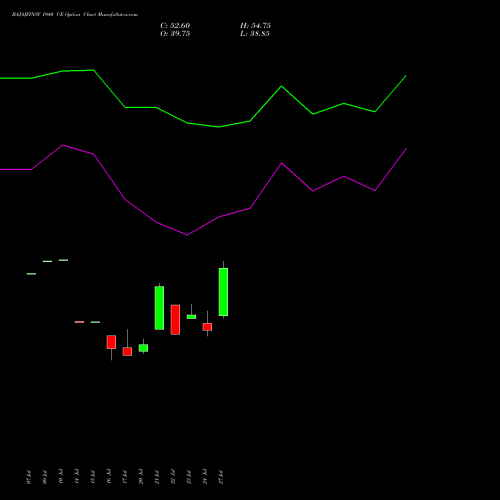
Task: Click the 21 Jul date axis label
Action: 157,477
